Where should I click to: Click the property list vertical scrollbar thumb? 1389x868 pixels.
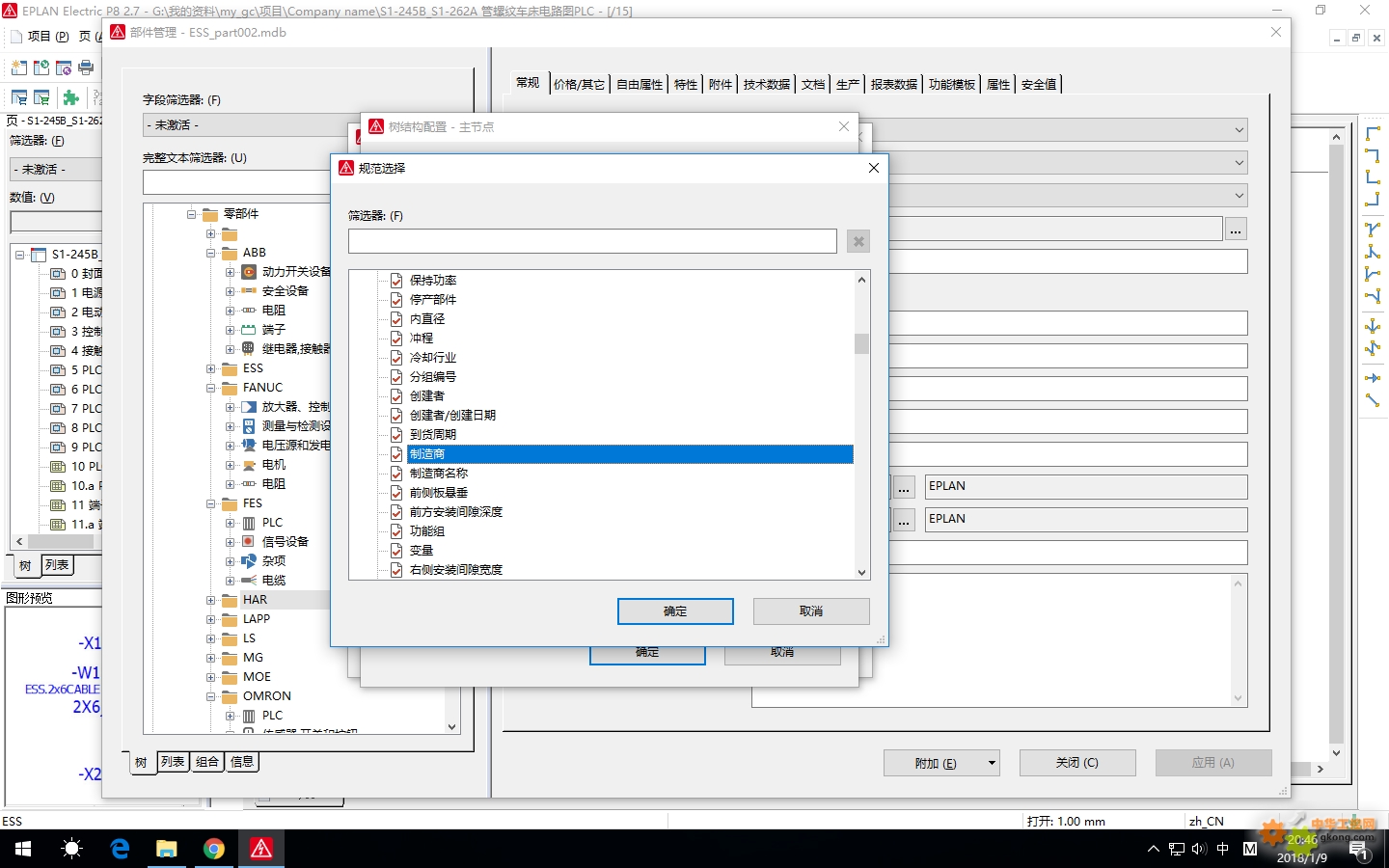point(861,343)
